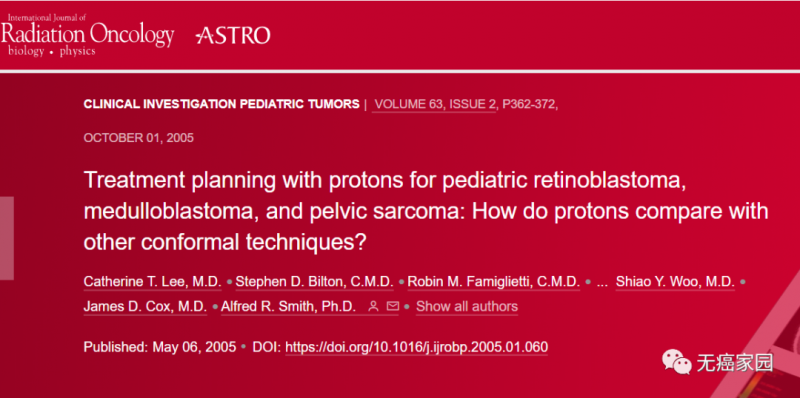The height and width of the screenshot is (398, 800).
Task: Open author Robin M. Famiglietti, C.M.D.
Action: tap(493, 282)
